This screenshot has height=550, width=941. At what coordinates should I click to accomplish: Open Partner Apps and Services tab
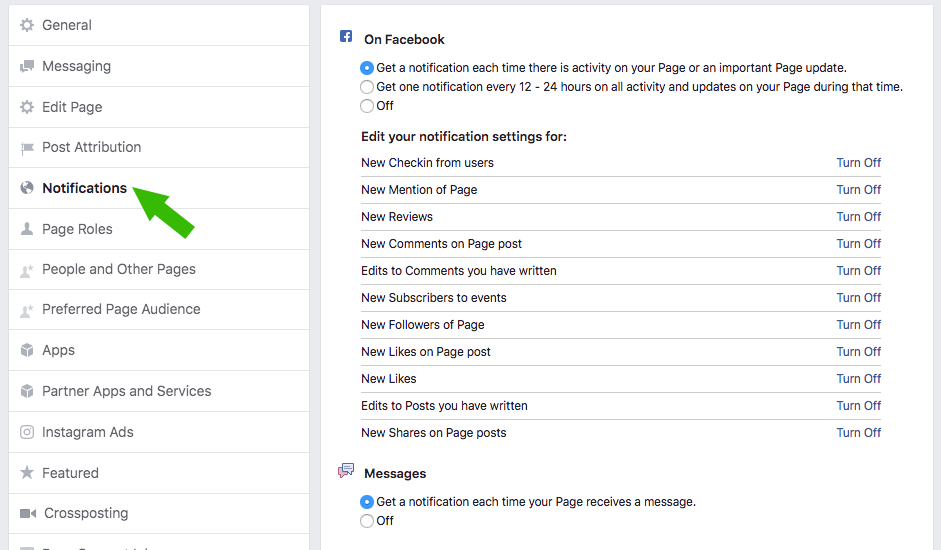click(x=159, y=391)
